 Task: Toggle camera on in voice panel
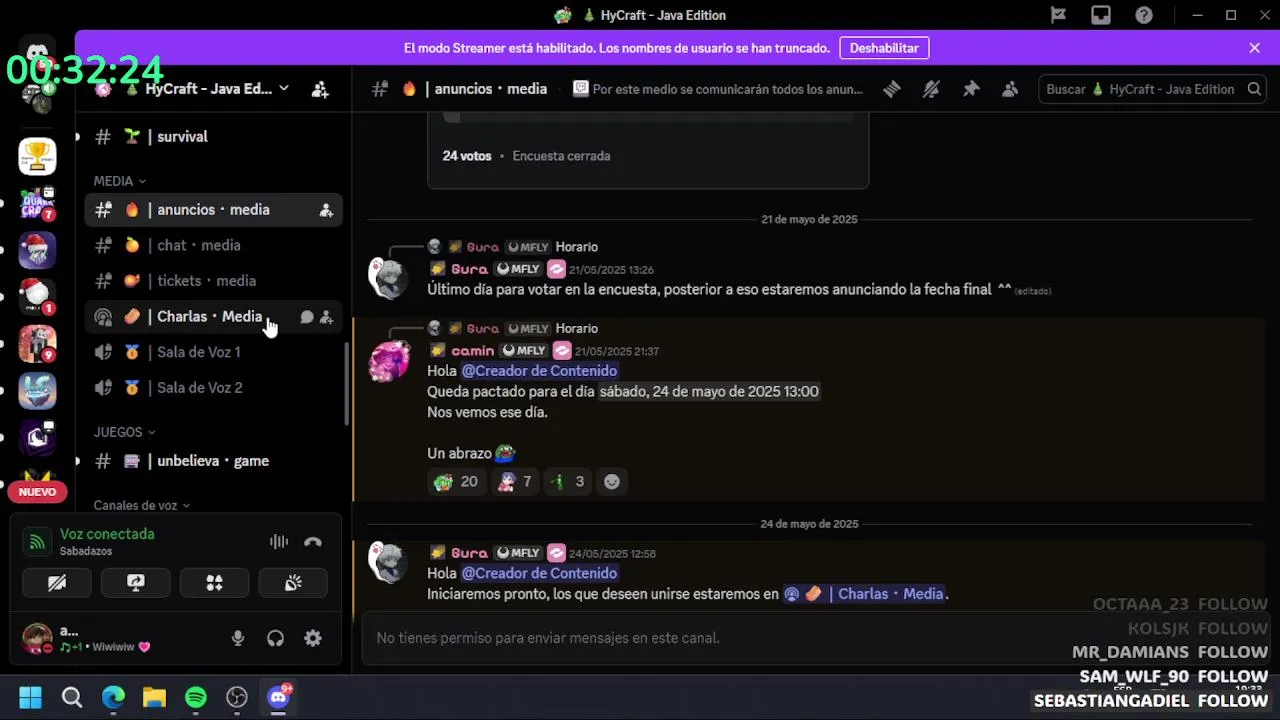click(x=57, y=583)
